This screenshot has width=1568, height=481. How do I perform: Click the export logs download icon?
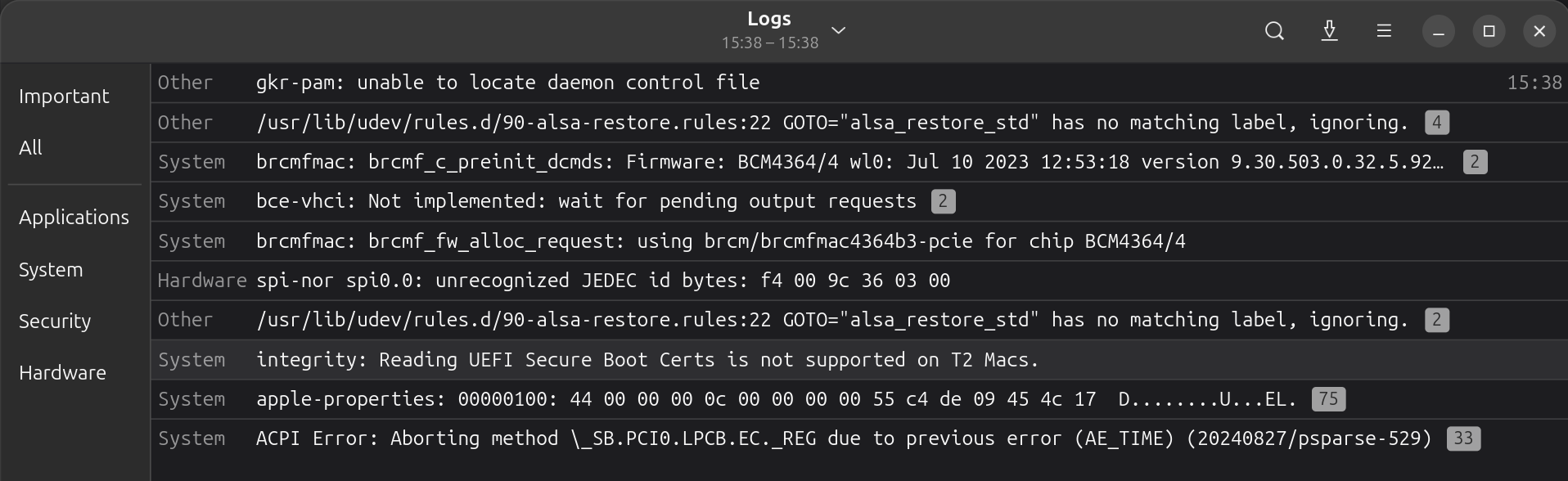tap(1330, 31)
